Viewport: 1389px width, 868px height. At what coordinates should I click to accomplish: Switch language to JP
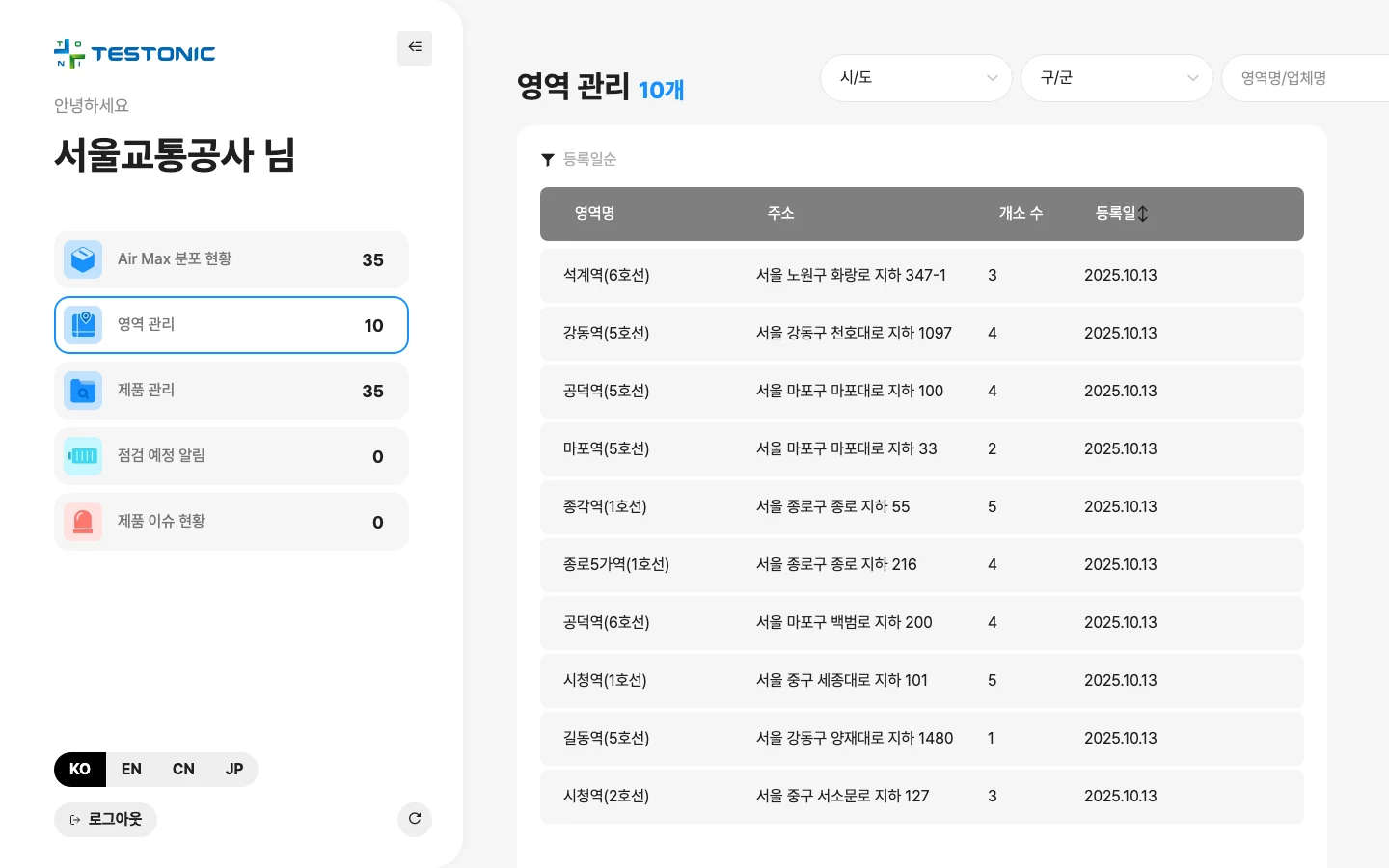234,770
